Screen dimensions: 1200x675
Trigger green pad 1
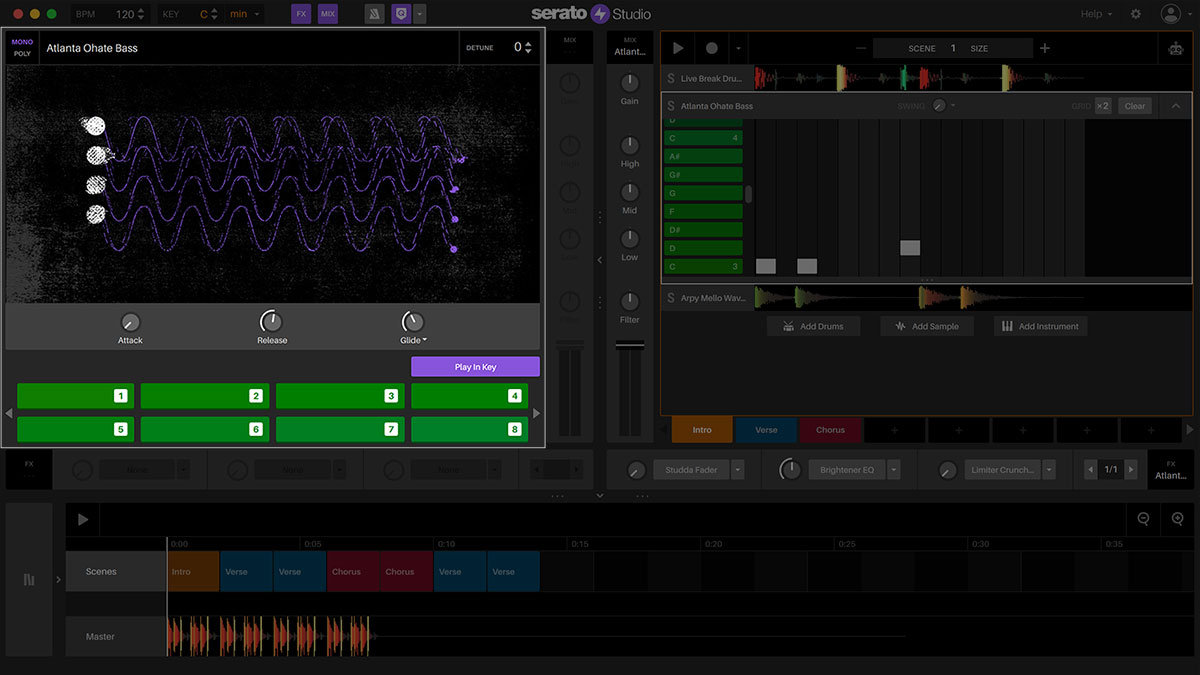(74, 396)
